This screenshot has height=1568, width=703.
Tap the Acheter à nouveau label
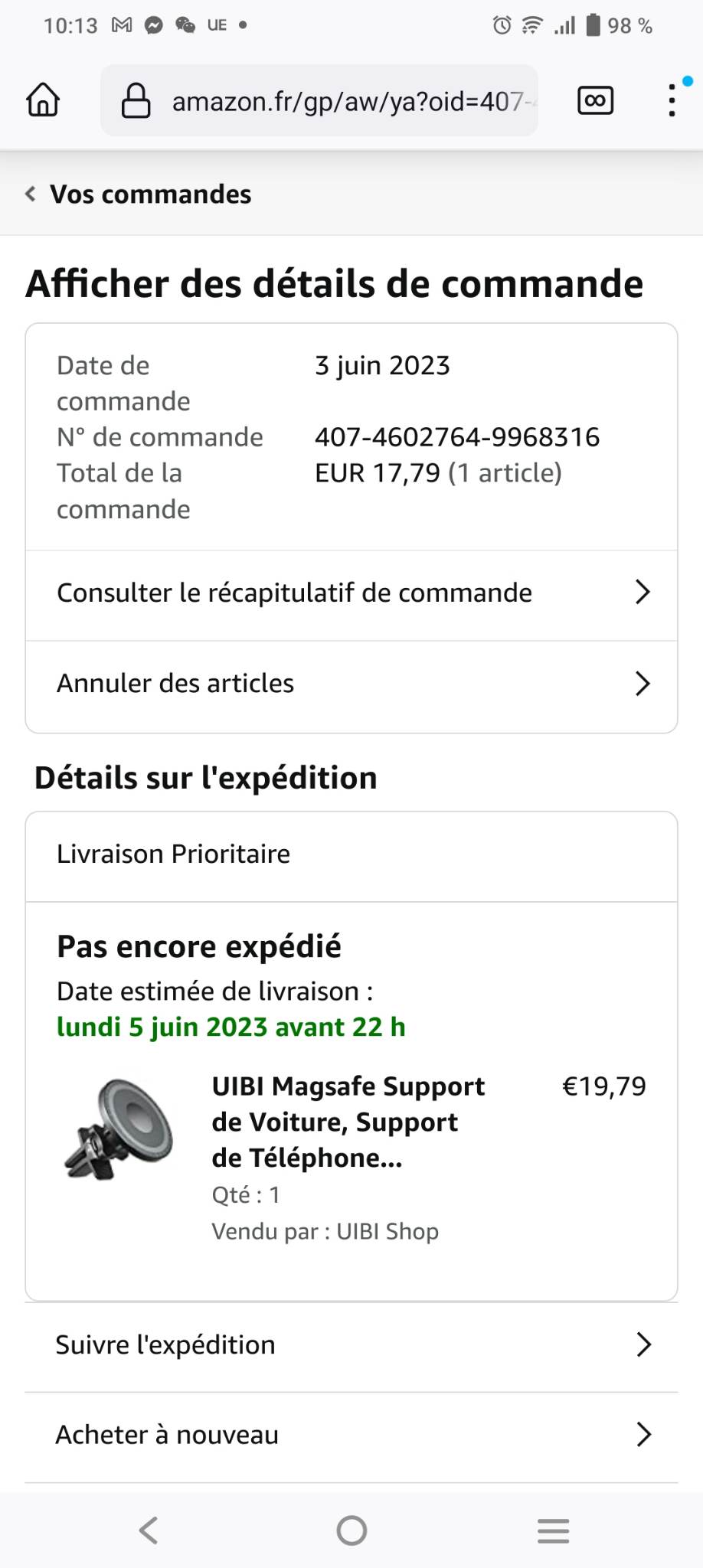[x=167, y=1435]
